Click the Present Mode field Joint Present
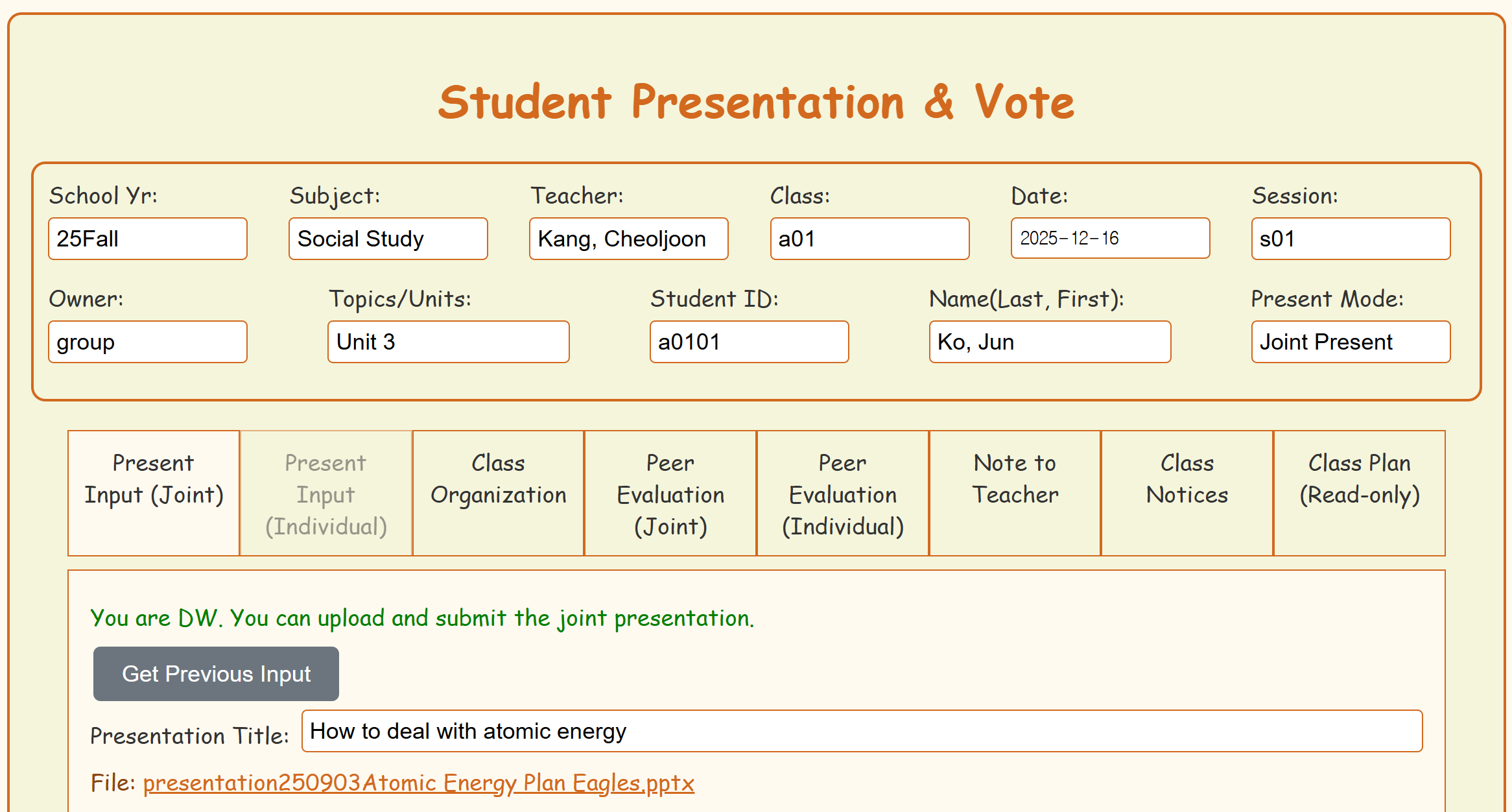The image size is (1512, 812). [1351, 342]
